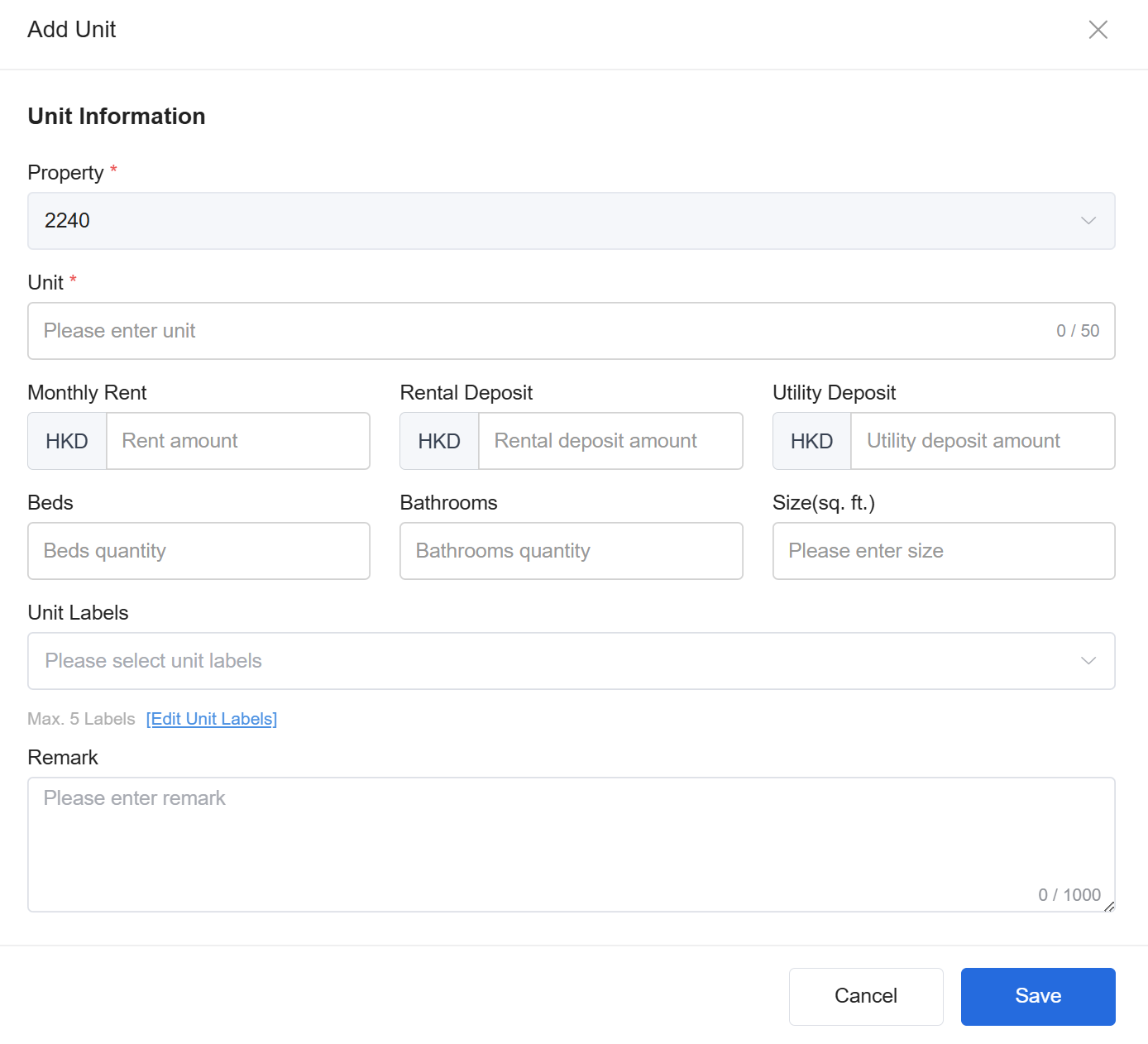
Task: Click the chevron arrow in the Property field
Action: click(x=1088, y=221)
